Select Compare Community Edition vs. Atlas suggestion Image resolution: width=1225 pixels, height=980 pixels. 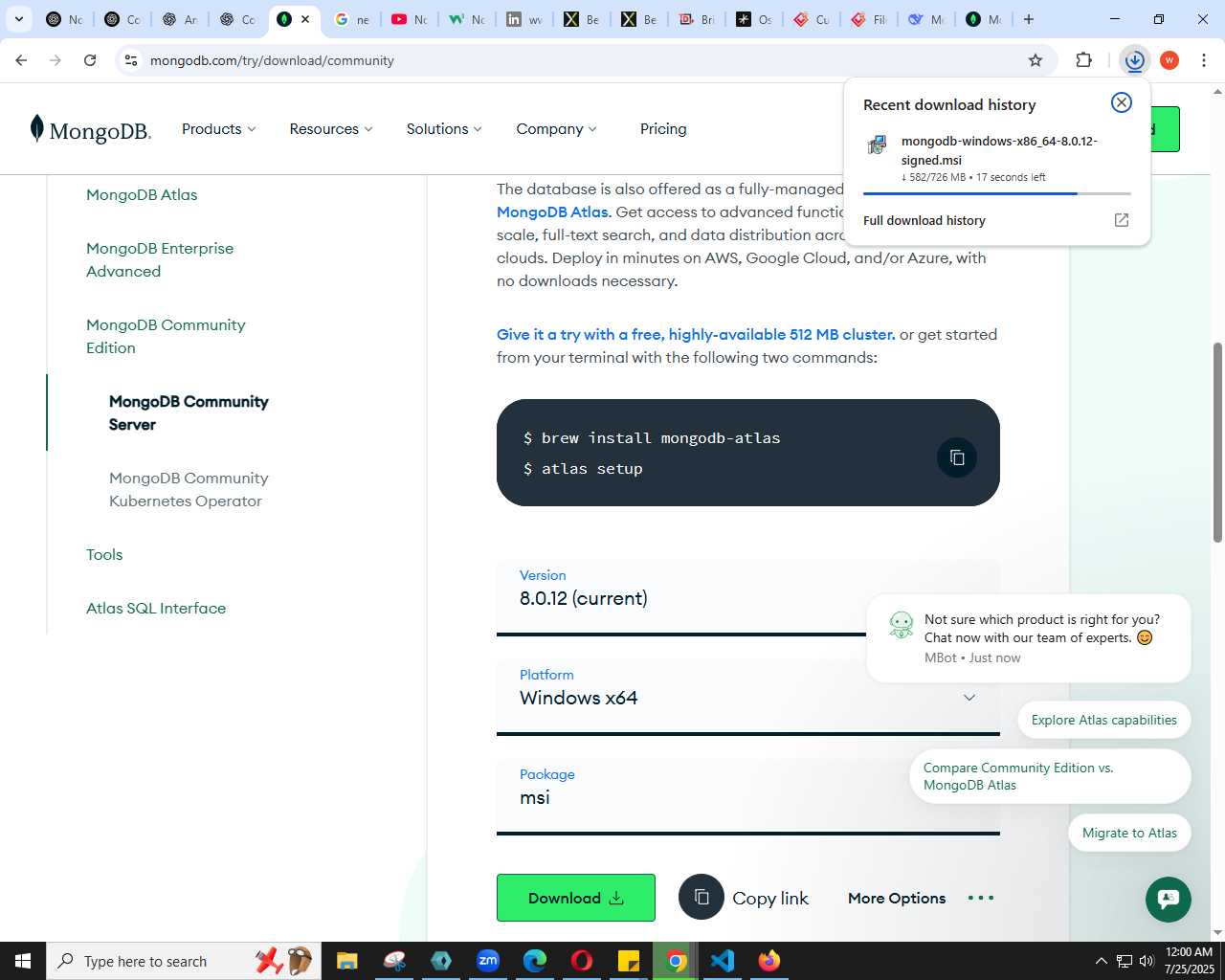click(1051, 776)
